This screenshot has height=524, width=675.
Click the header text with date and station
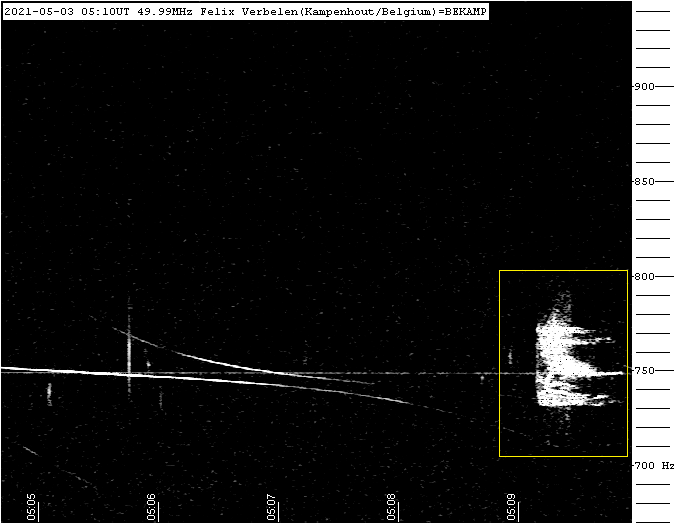pyautogui.click(x=246, y=12)
